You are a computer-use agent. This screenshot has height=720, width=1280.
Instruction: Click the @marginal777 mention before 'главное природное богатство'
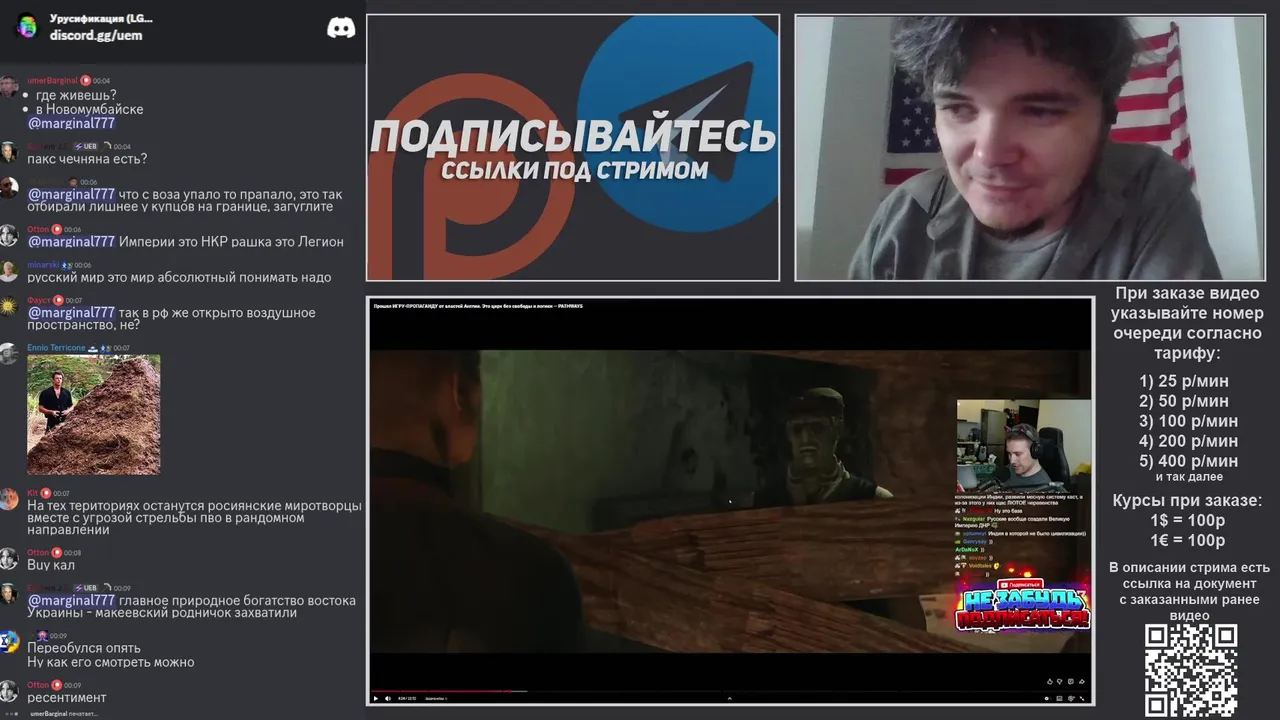pyautogui.click(x=71, y=601)
